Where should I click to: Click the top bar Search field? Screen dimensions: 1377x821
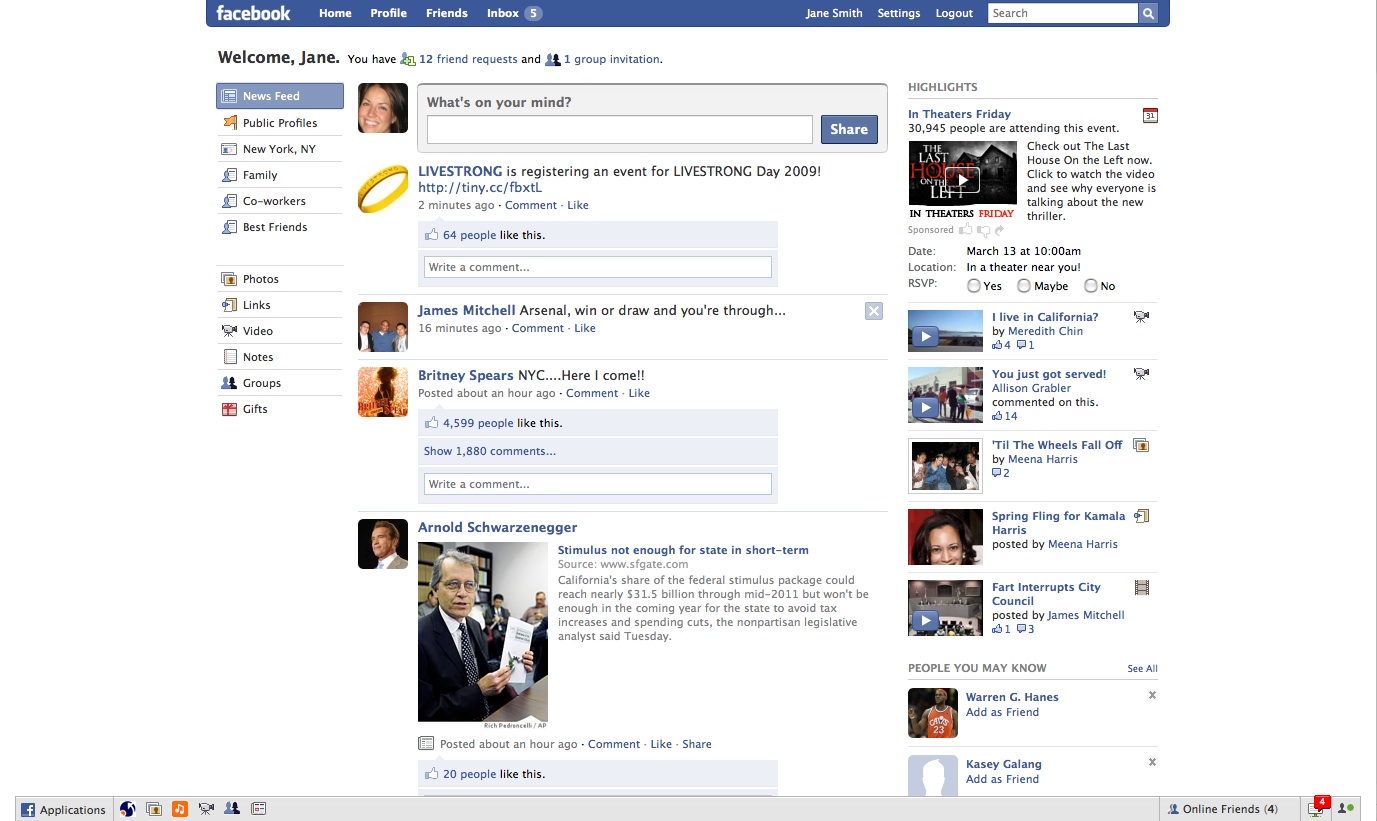click(1063, 13)
